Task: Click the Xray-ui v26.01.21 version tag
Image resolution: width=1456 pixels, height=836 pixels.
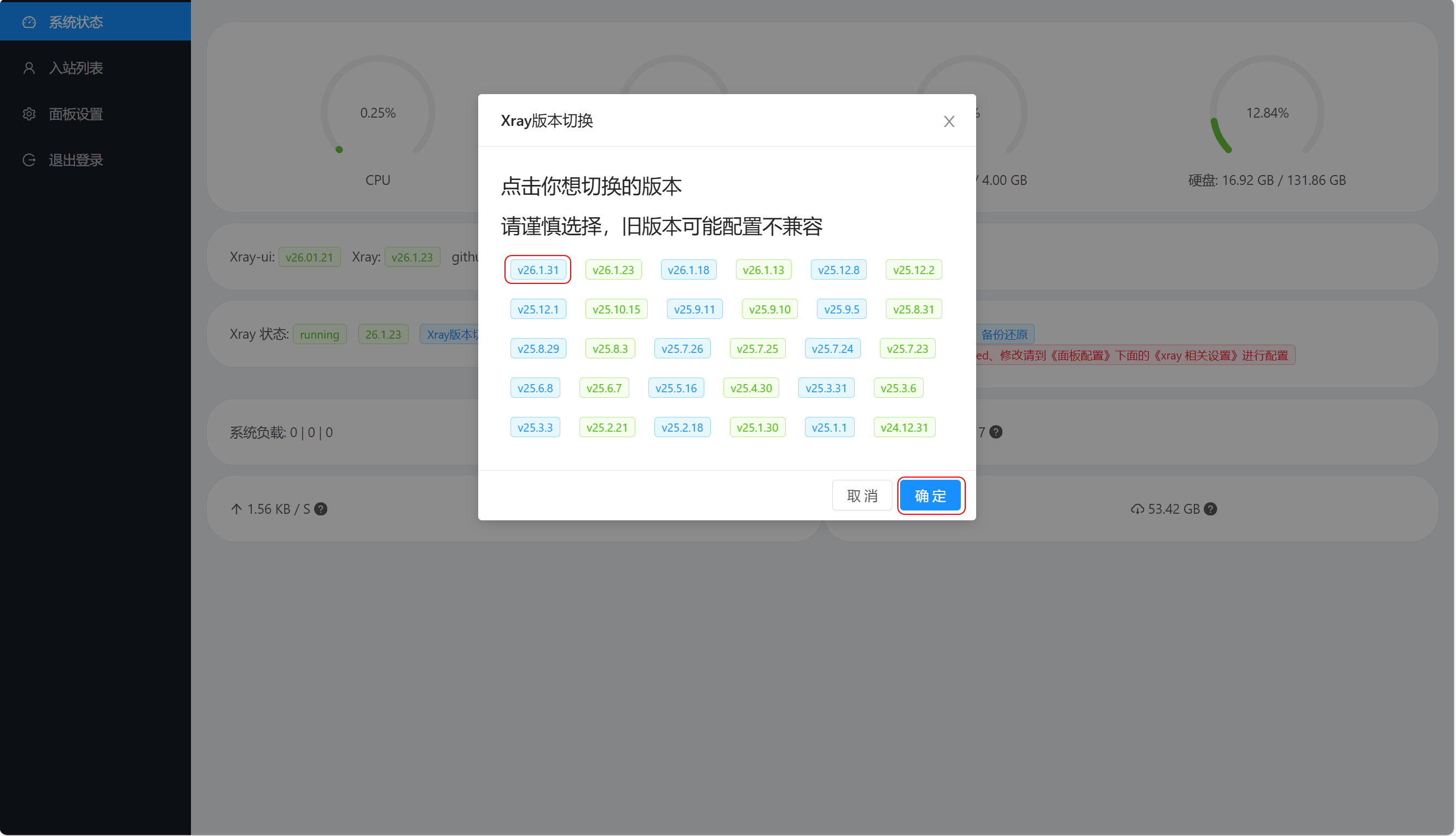Action: coord(309,257)
